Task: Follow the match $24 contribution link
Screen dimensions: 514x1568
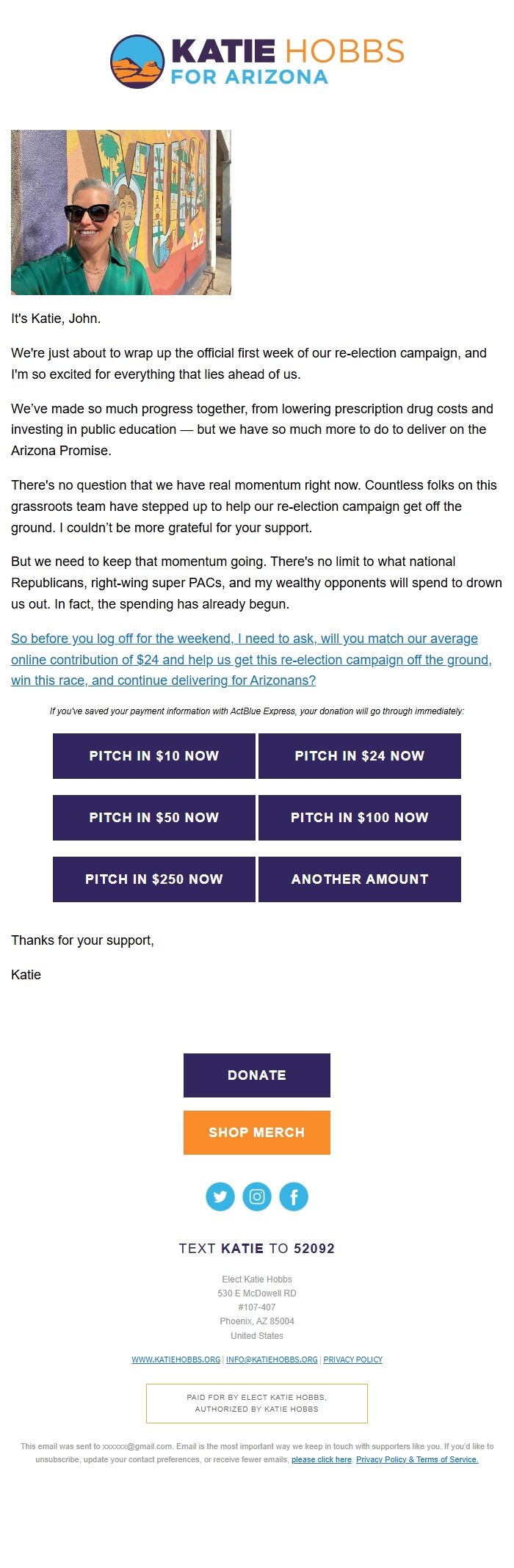Action: pos(251,659)
